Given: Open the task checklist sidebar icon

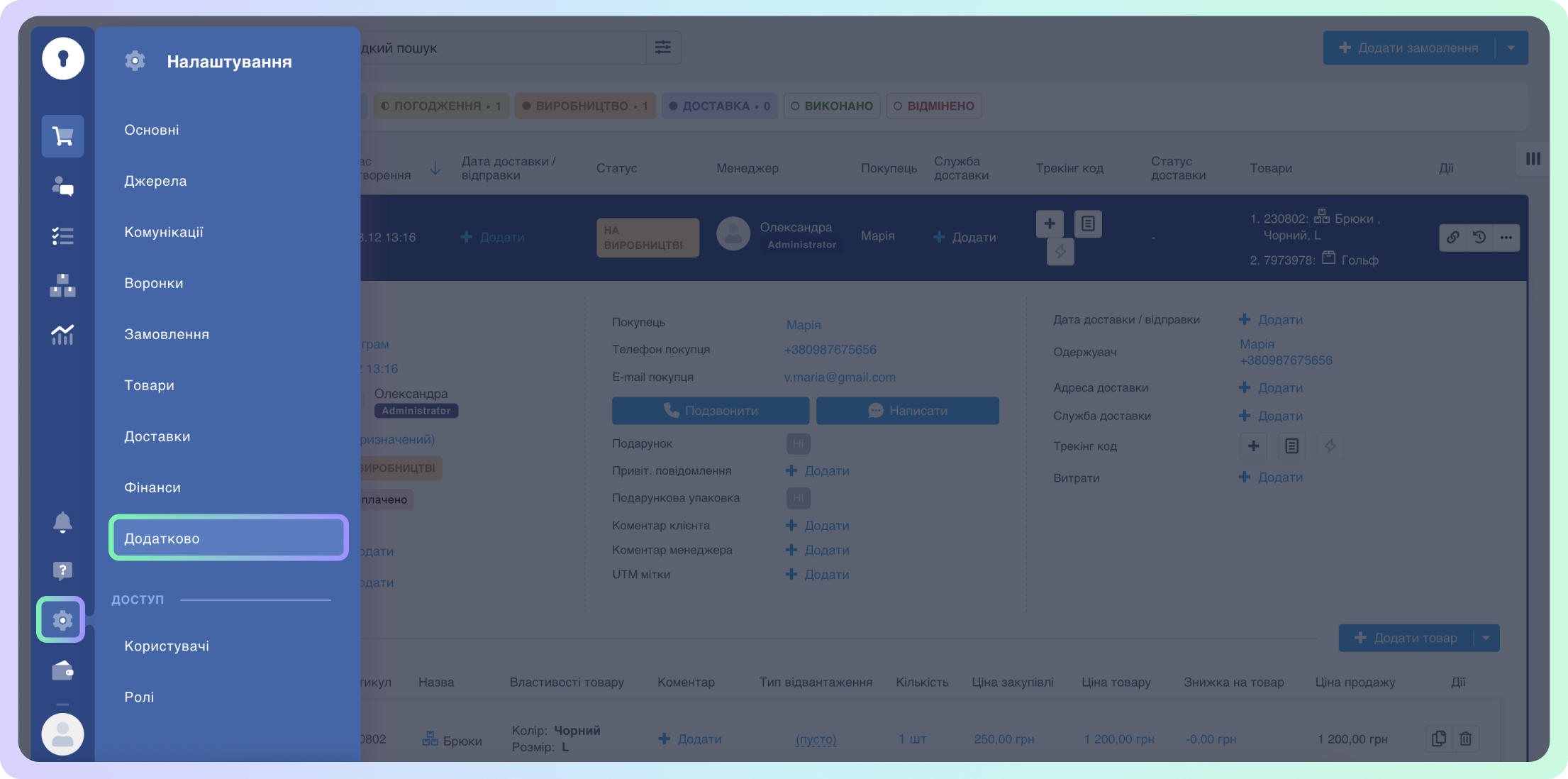Looking at the screenshot, I should coord(62,236).
